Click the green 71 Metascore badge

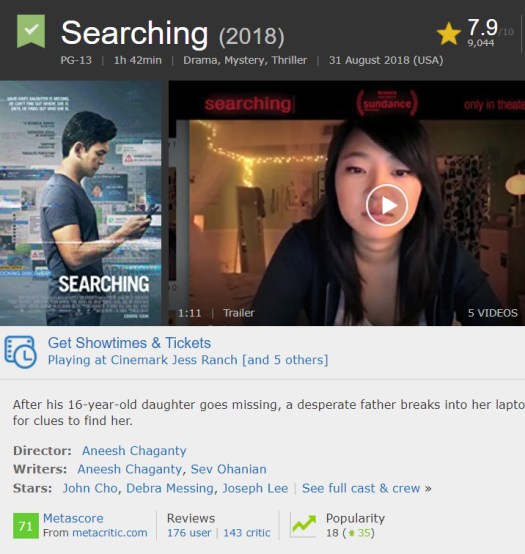[x=26, y=526]
